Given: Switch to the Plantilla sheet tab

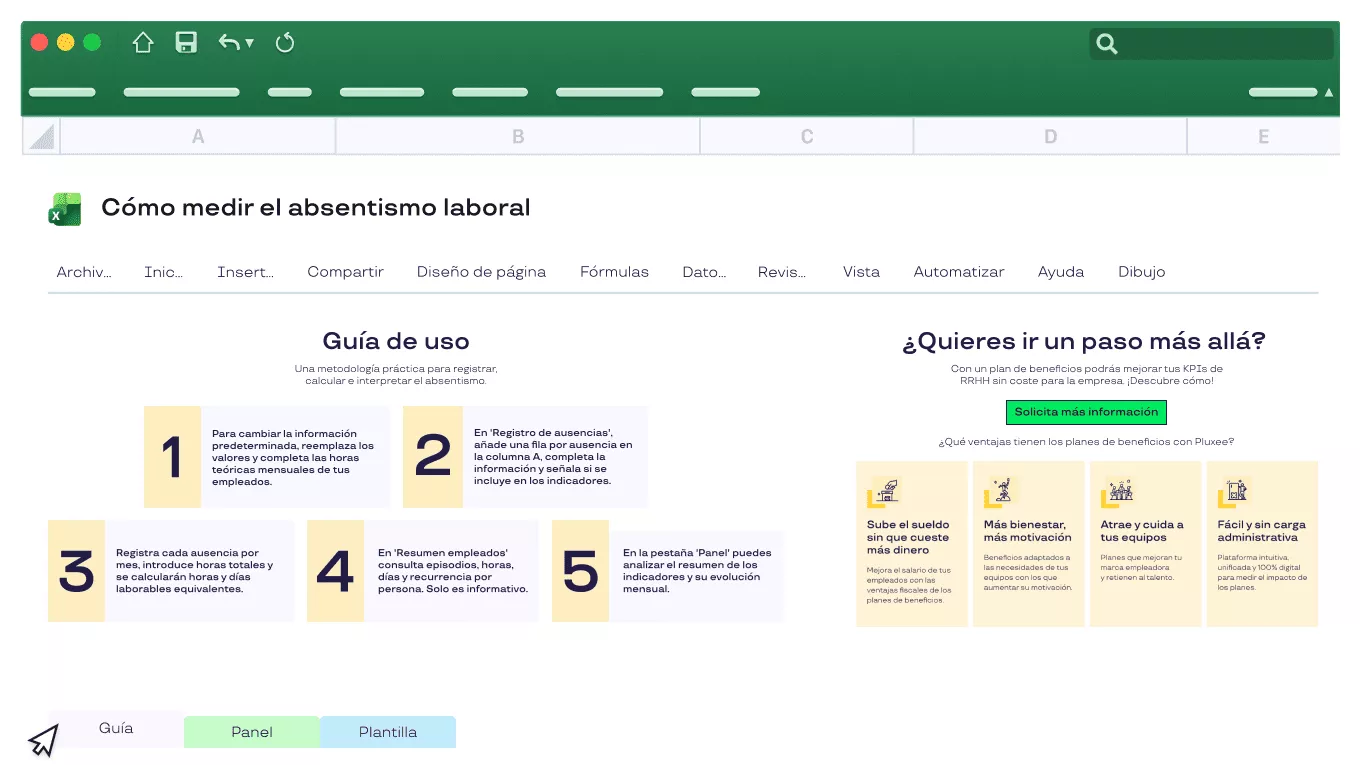Looking at the screenshot, I should 388,732.
